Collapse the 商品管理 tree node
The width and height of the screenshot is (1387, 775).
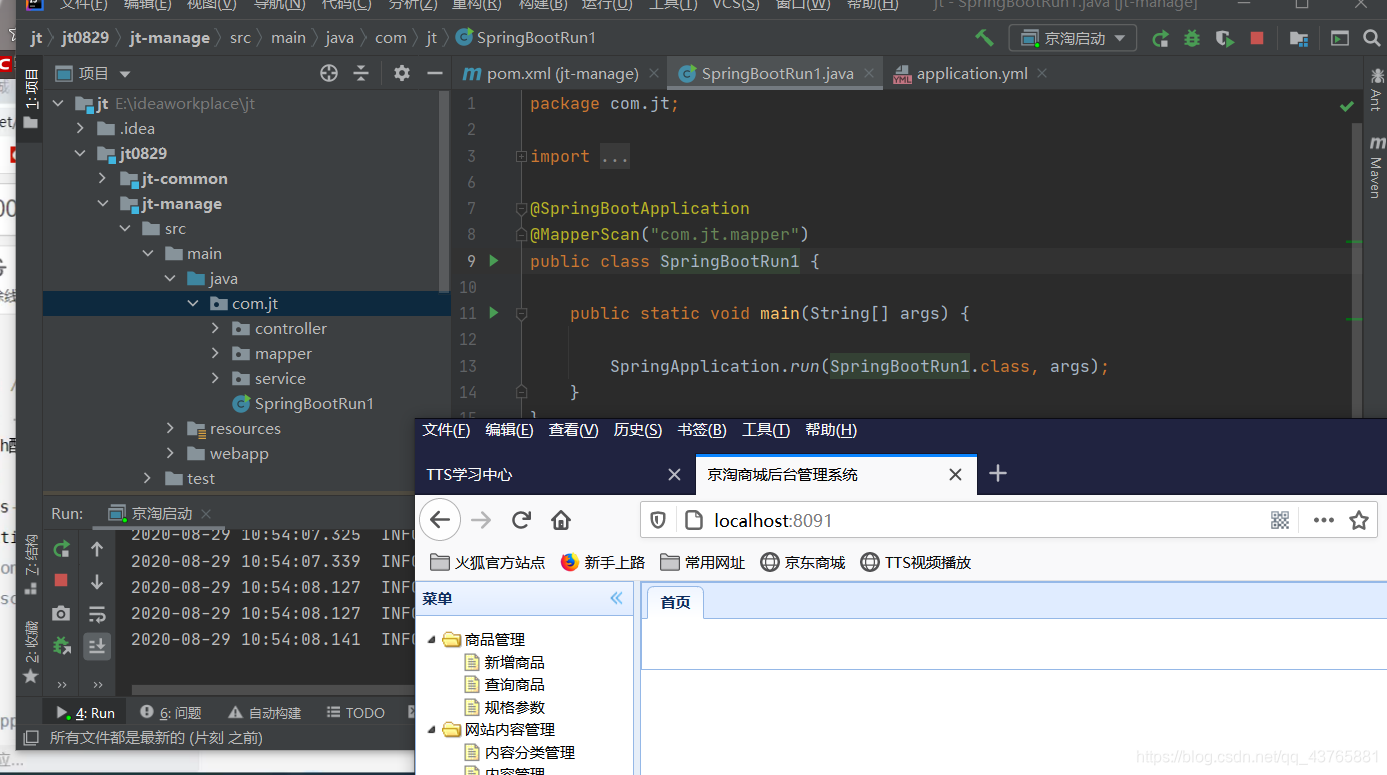(x=432, y=639)
